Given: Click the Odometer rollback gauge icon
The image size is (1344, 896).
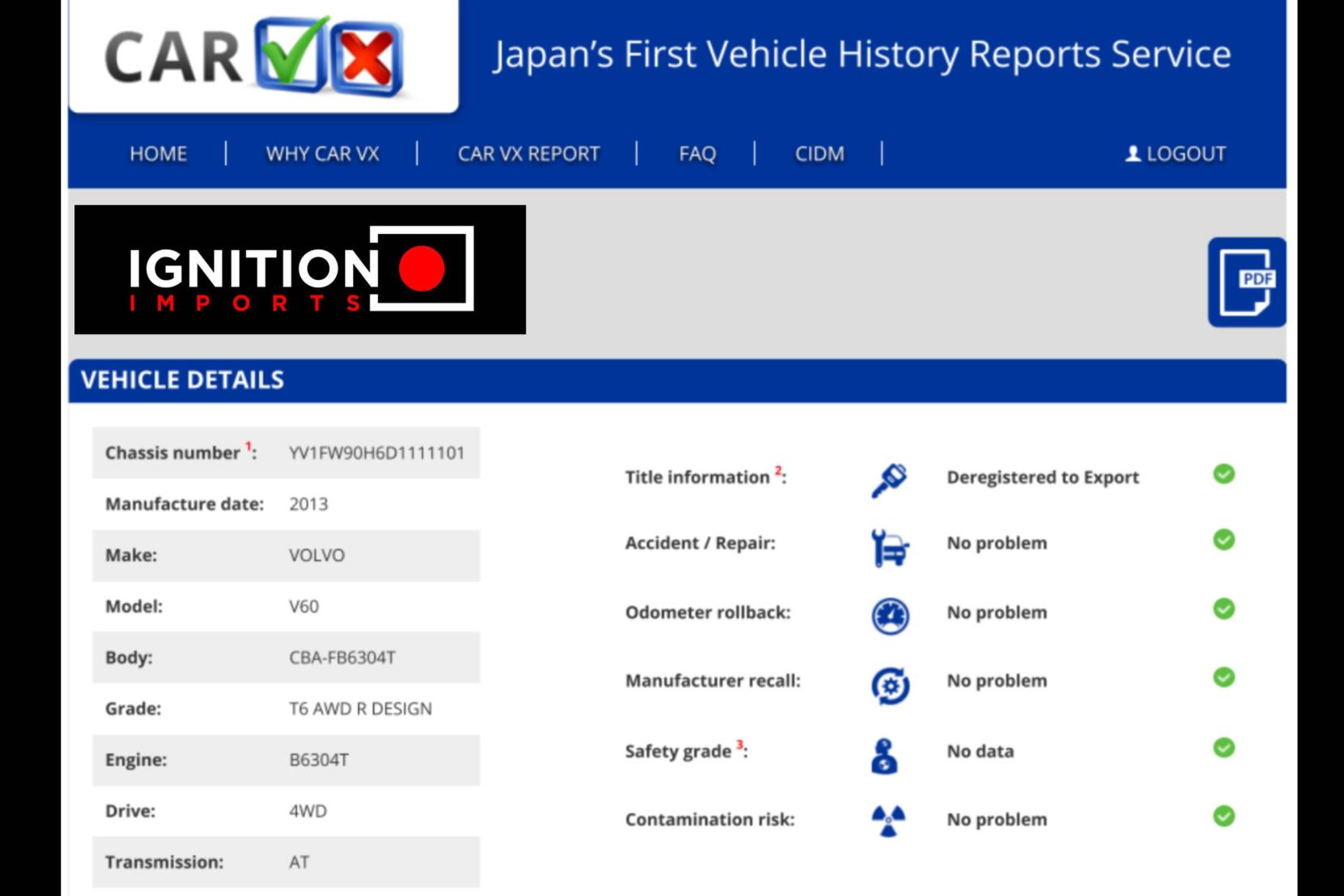Looking at the screenshot, I should tap(890, 616).
